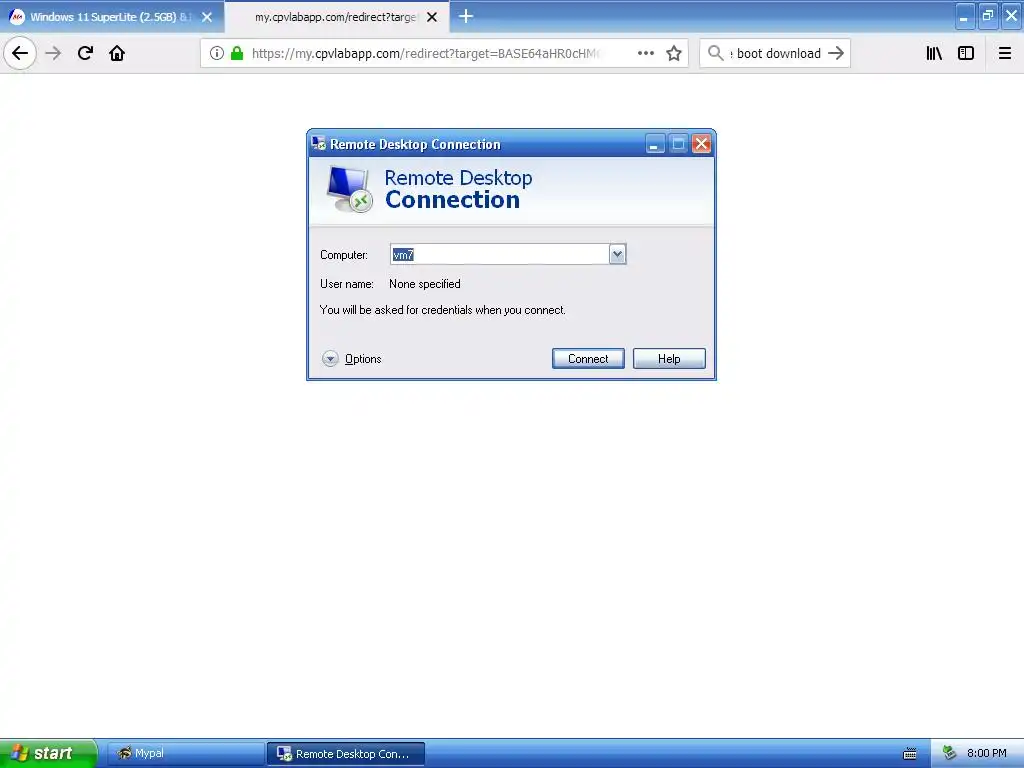Click the 'None specified' user name text

pos(424,284)
